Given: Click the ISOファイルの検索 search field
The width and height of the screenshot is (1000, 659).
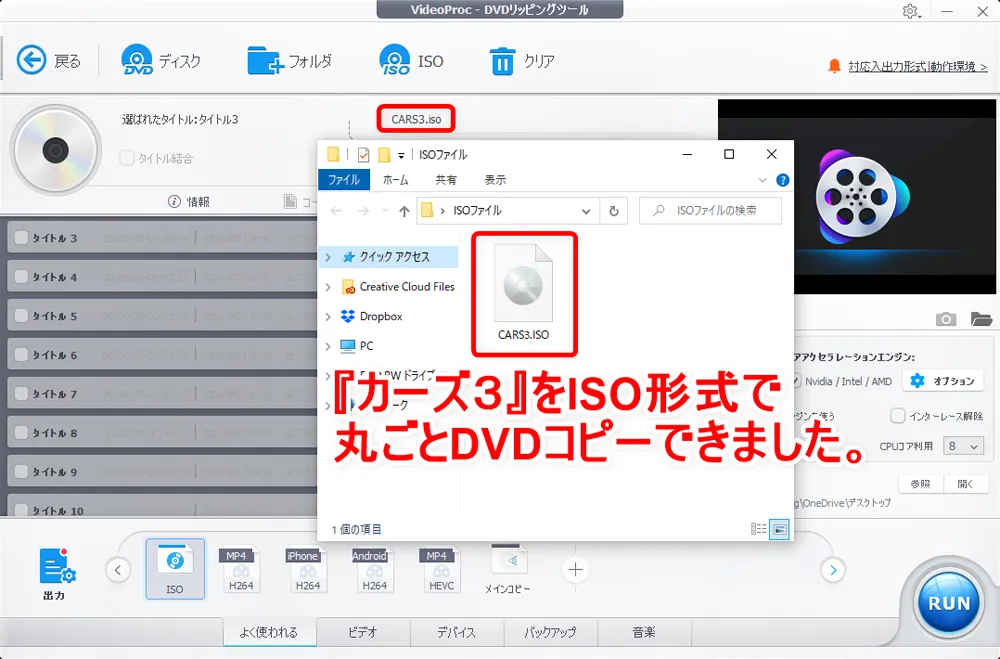Looking at the screenshot, I should 710,211.
